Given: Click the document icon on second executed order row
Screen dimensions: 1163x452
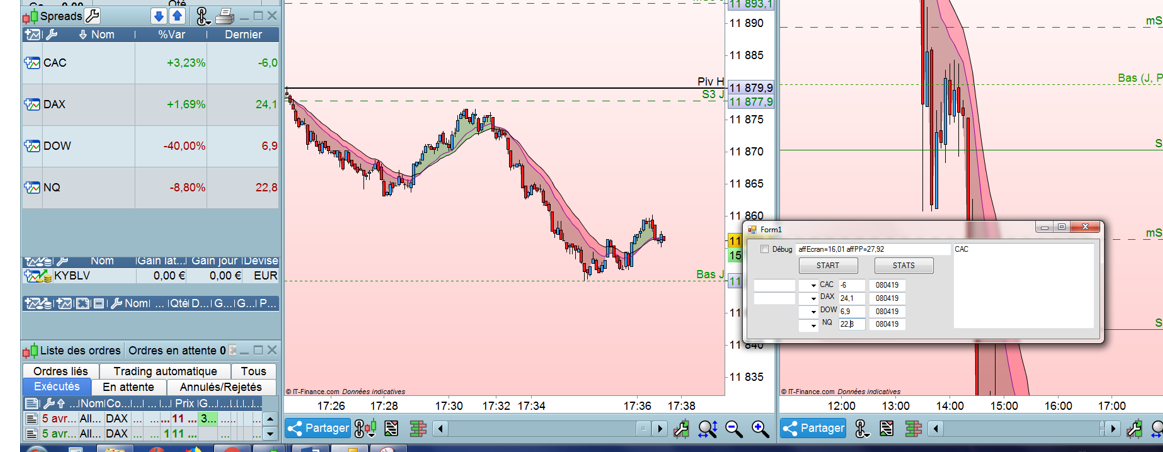Looking at the screenshot, I should (x=31, y=433).
